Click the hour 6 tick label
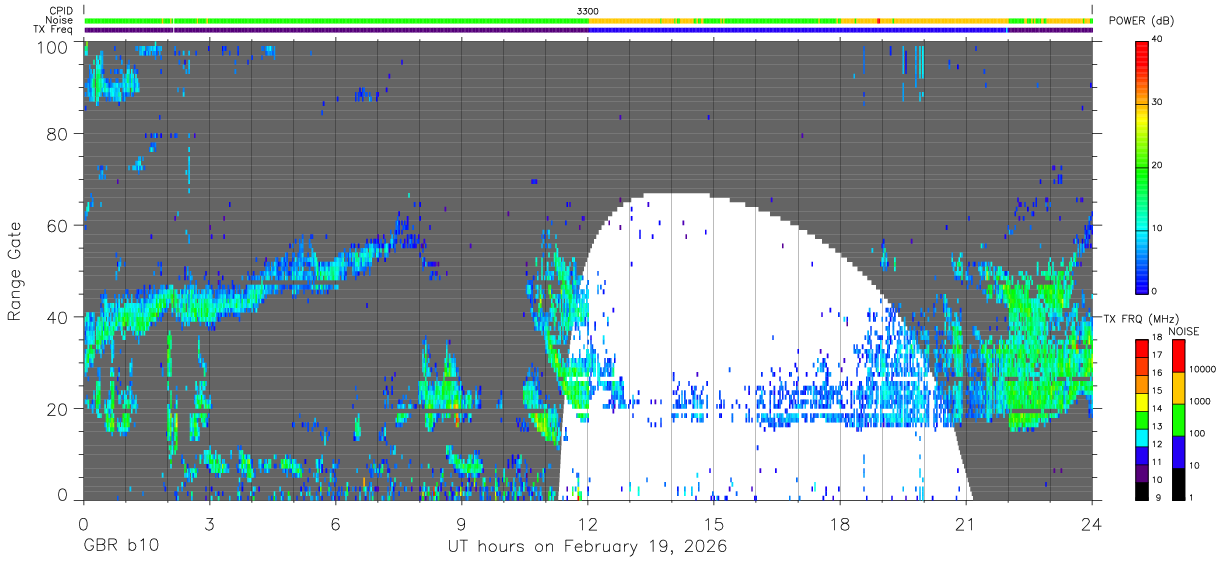1228x567 pixels. tap(335, 523)
